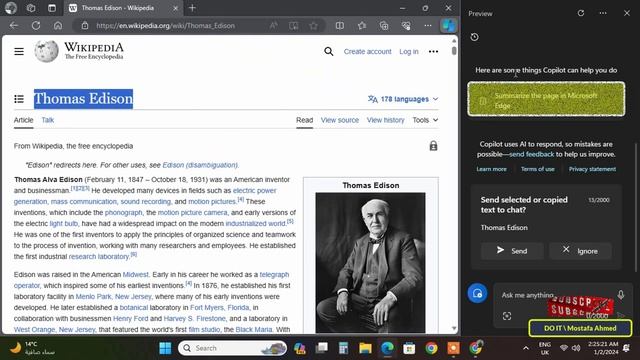This screenshot has width=640, height=360.
Task: Open Collections in Edge toolbar
Action: pos(384,26)
